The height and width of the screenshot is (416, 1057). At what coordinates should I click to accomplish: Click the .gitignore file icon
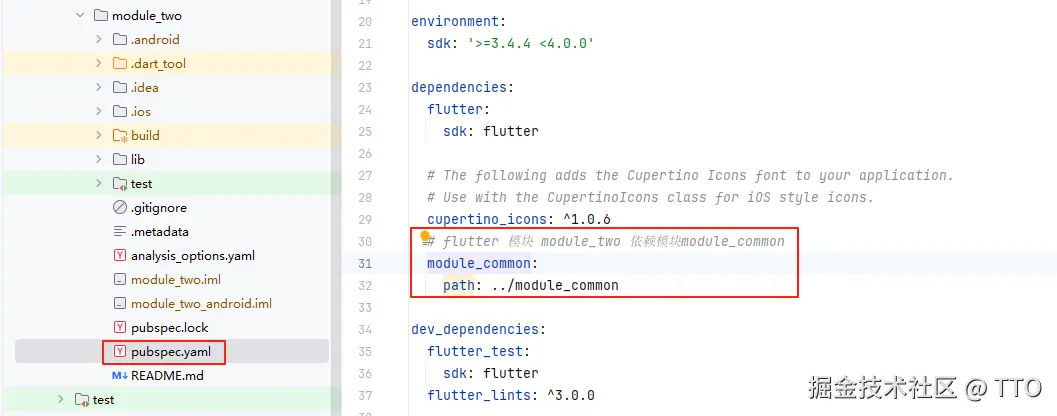pyautogui.click(x=120, y=208)
